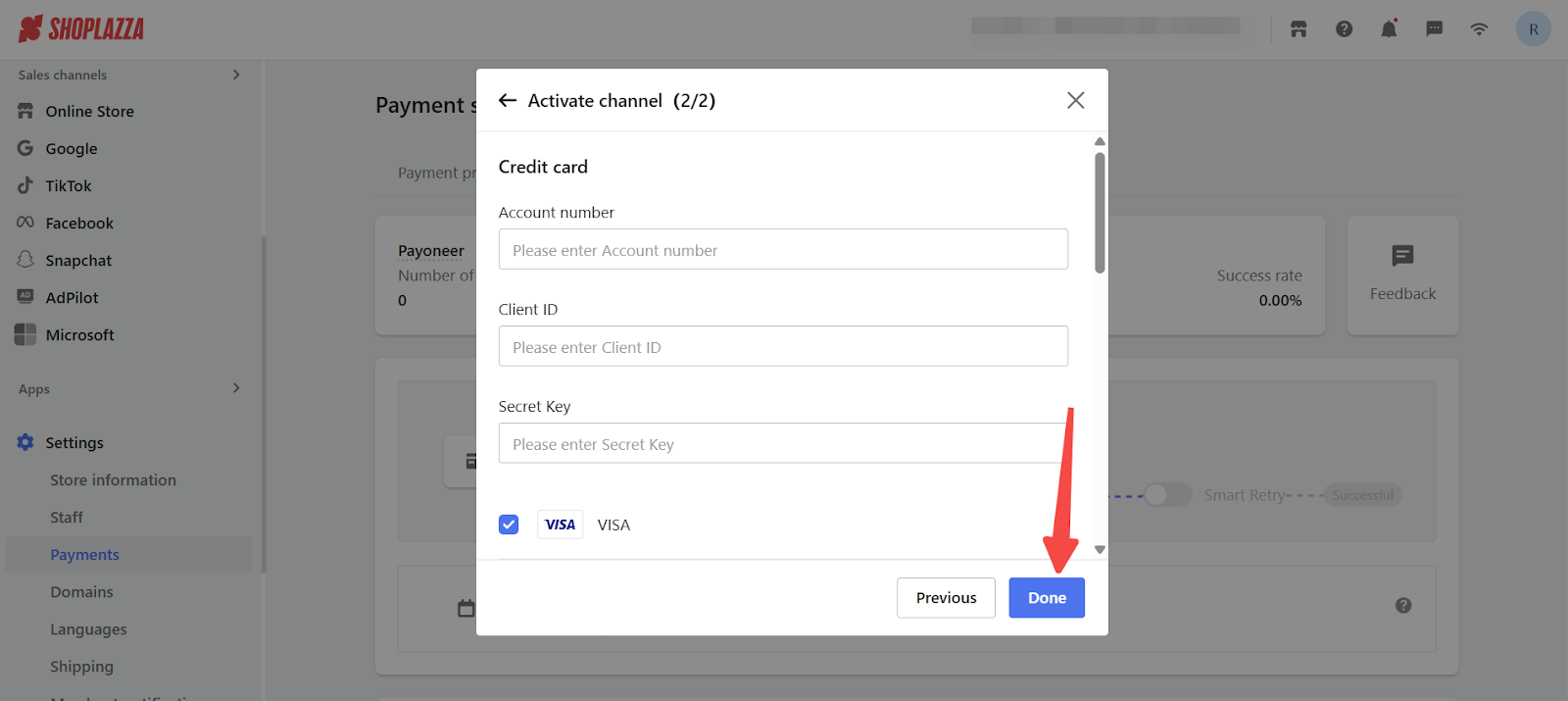
Task: Uncheck the VISA checkbox
Action: coord(509,525)
